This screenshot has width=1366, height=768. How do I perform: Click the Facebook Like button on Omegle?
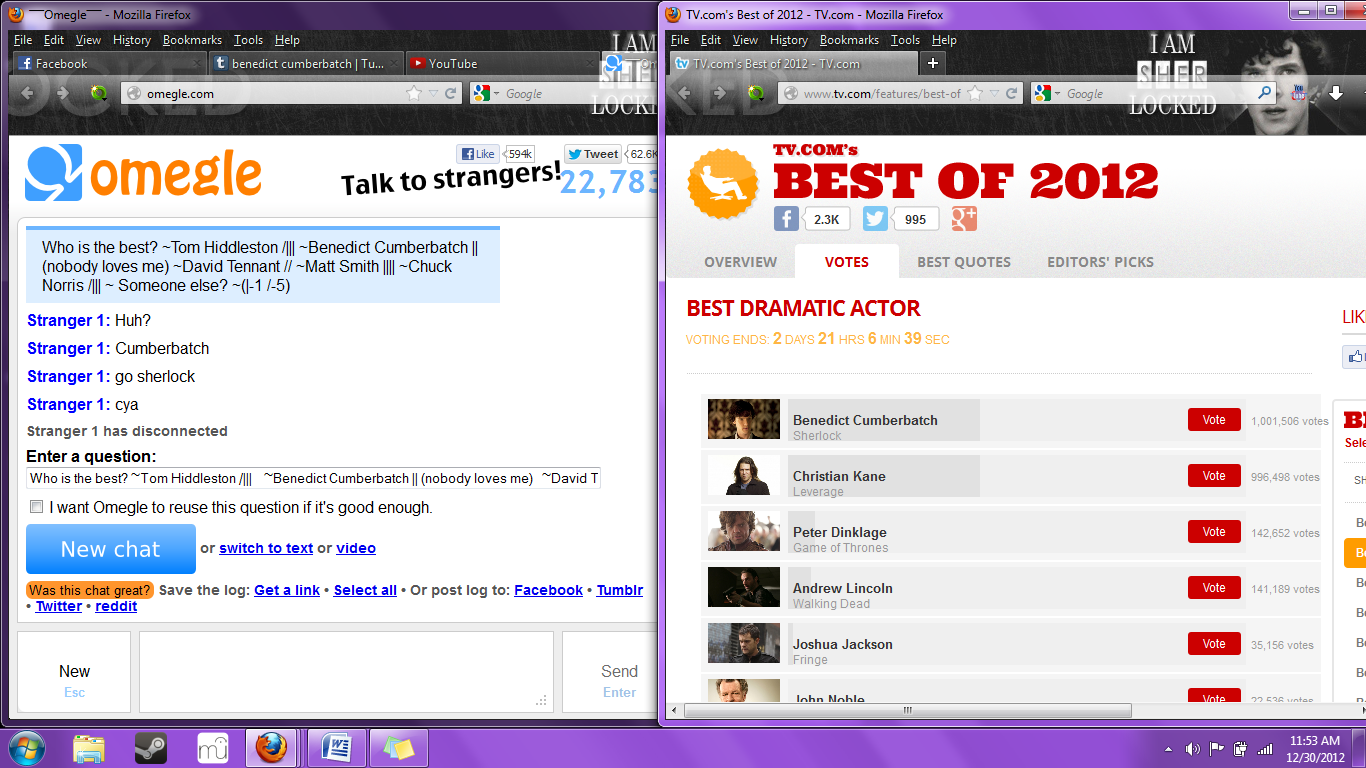point(478,154)
